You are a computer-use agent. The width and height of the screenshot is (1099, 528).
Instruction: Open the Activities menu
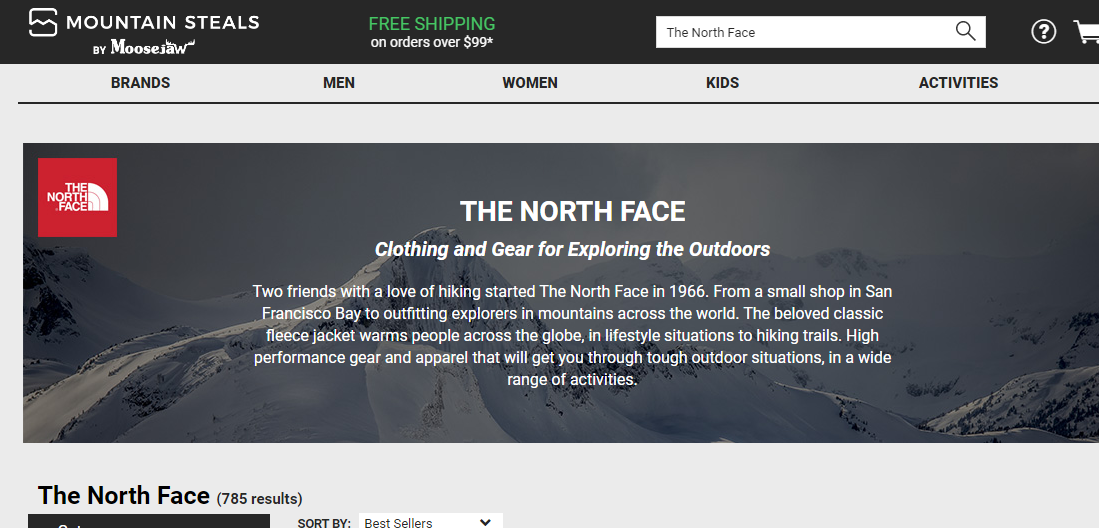pos(958,83)
